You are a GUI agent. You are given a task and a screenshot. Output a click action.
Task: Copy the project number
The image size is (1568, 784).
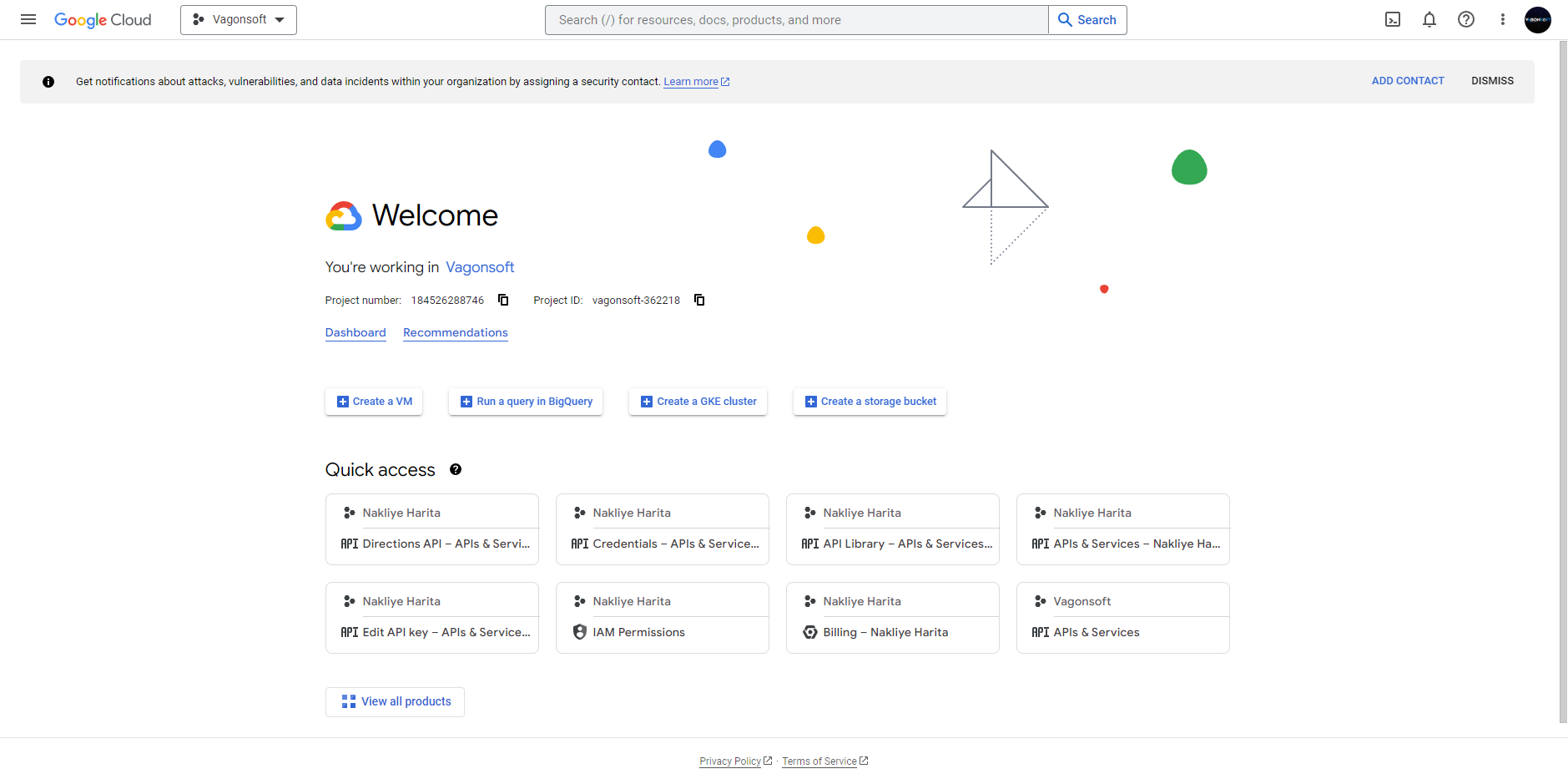click(x=503, y=300)
